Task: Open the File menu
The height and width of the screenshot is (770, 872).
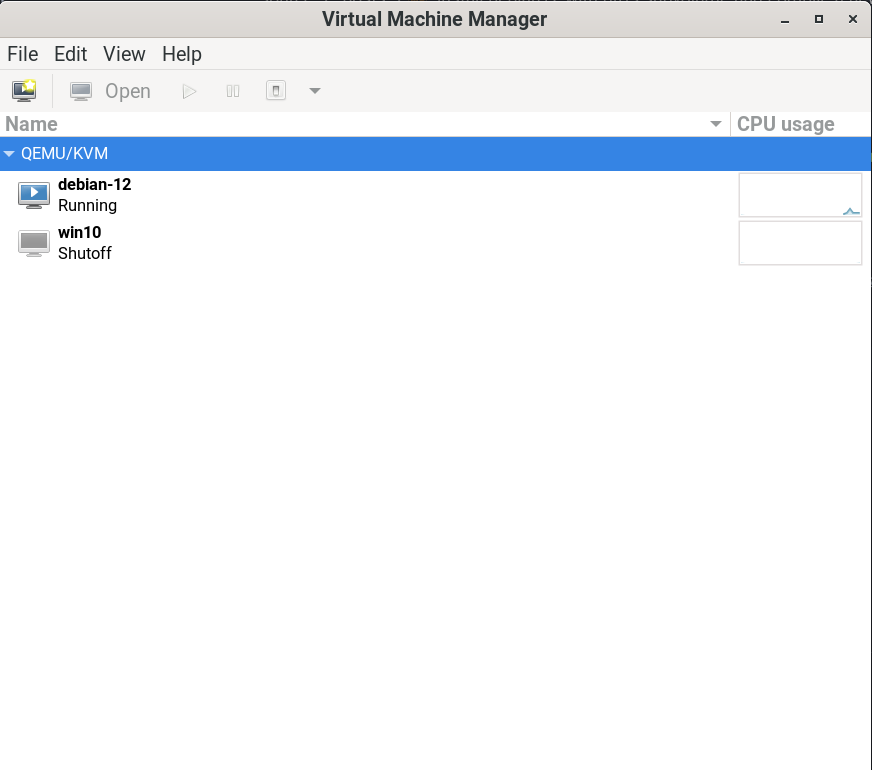Action: coord(22,54)
